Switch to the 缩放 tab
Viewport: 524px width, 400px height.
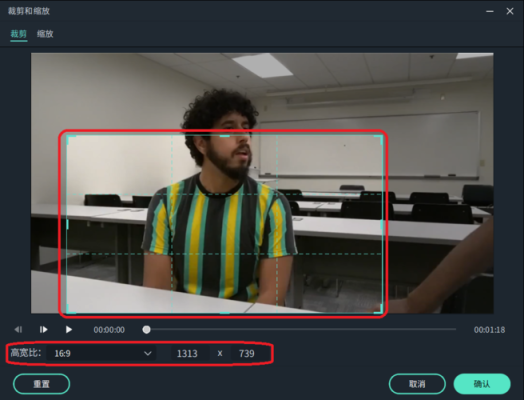coord(45,34)
